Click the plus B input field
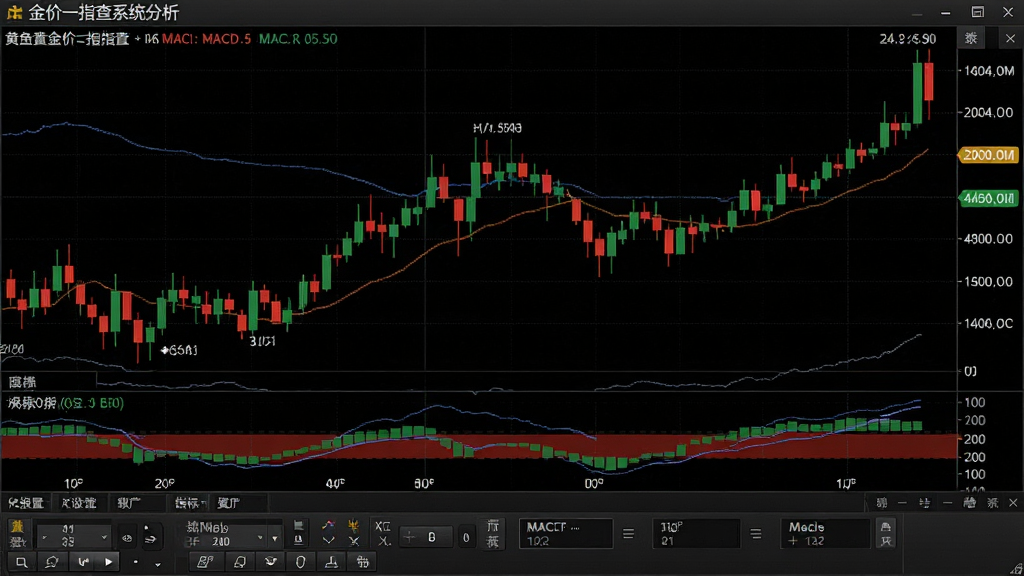 (x=426, y=537)
